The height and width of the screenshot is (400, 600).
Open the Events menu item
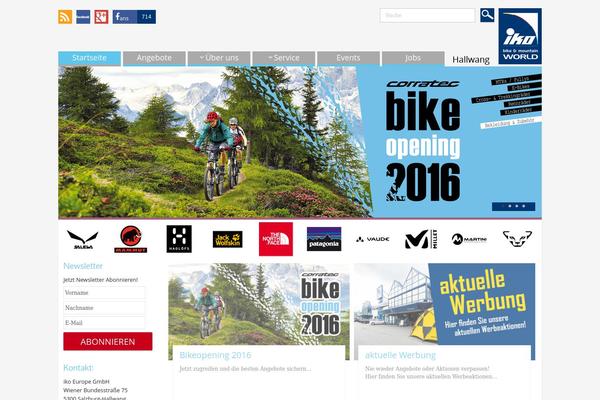point(348,58)
